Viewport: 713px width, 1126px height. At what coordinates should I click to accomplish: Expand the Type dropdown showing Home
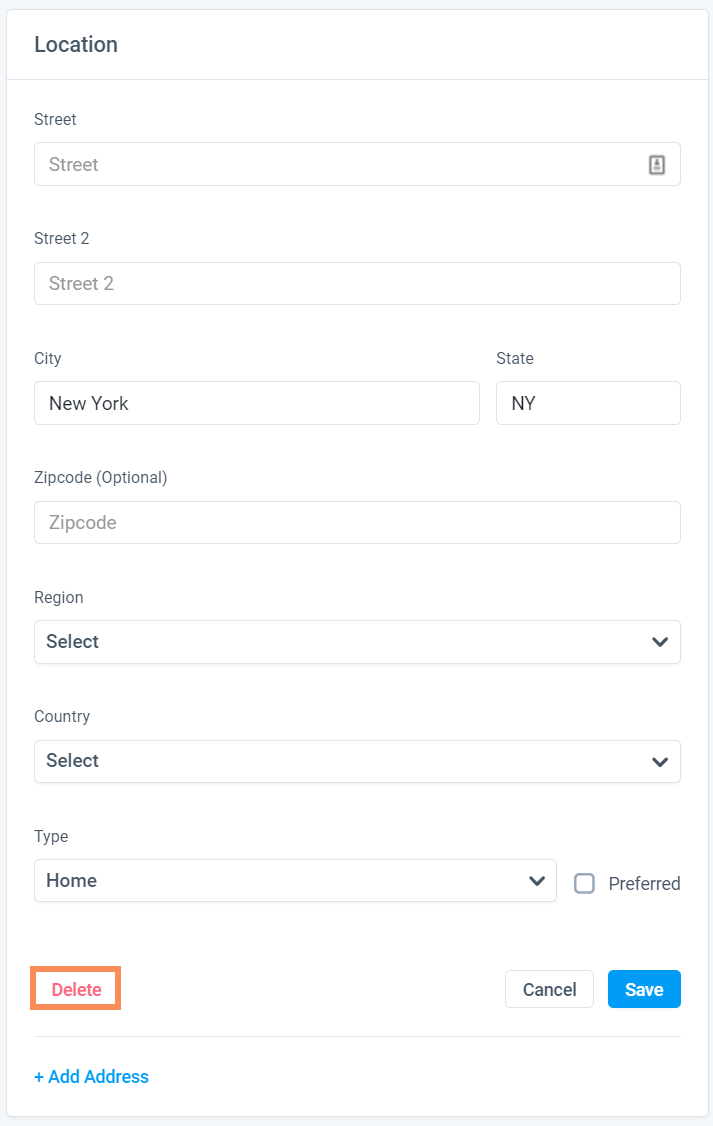(295, 880)
